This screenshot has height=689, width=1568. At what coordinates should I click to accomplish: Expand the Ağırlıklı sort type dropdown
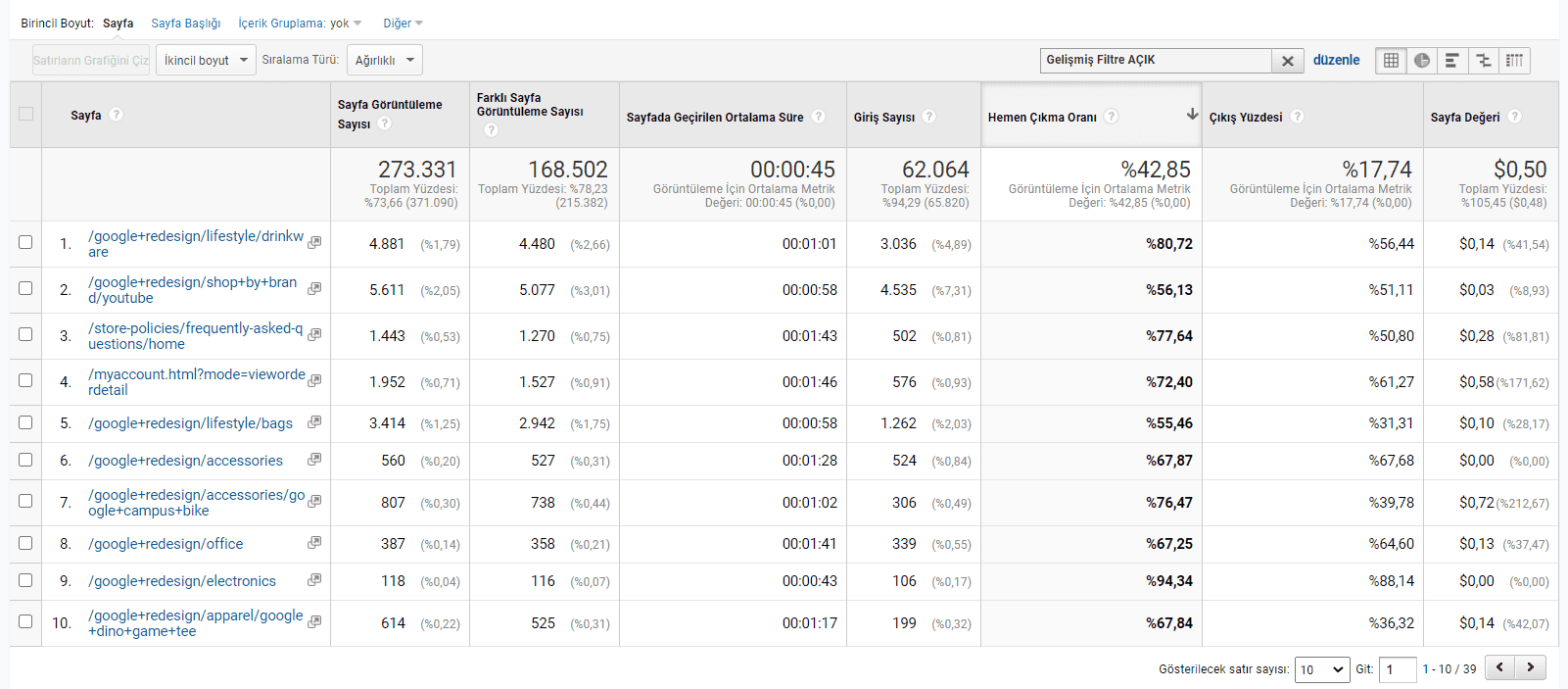click(384, 61)
